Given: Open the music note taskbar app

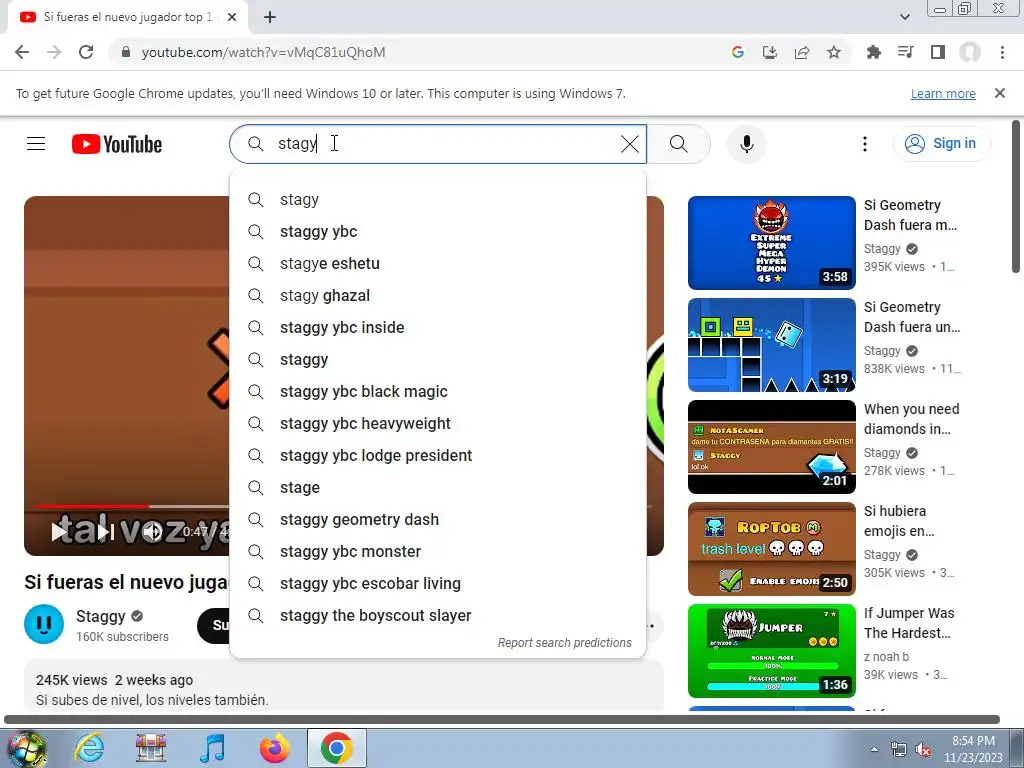Looking at the screenshot, I should point(212,748).
